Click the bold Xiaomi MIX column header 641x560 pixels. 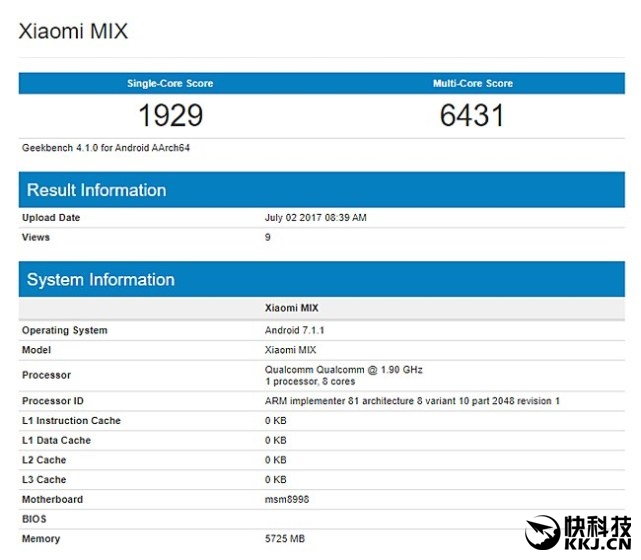291,308
